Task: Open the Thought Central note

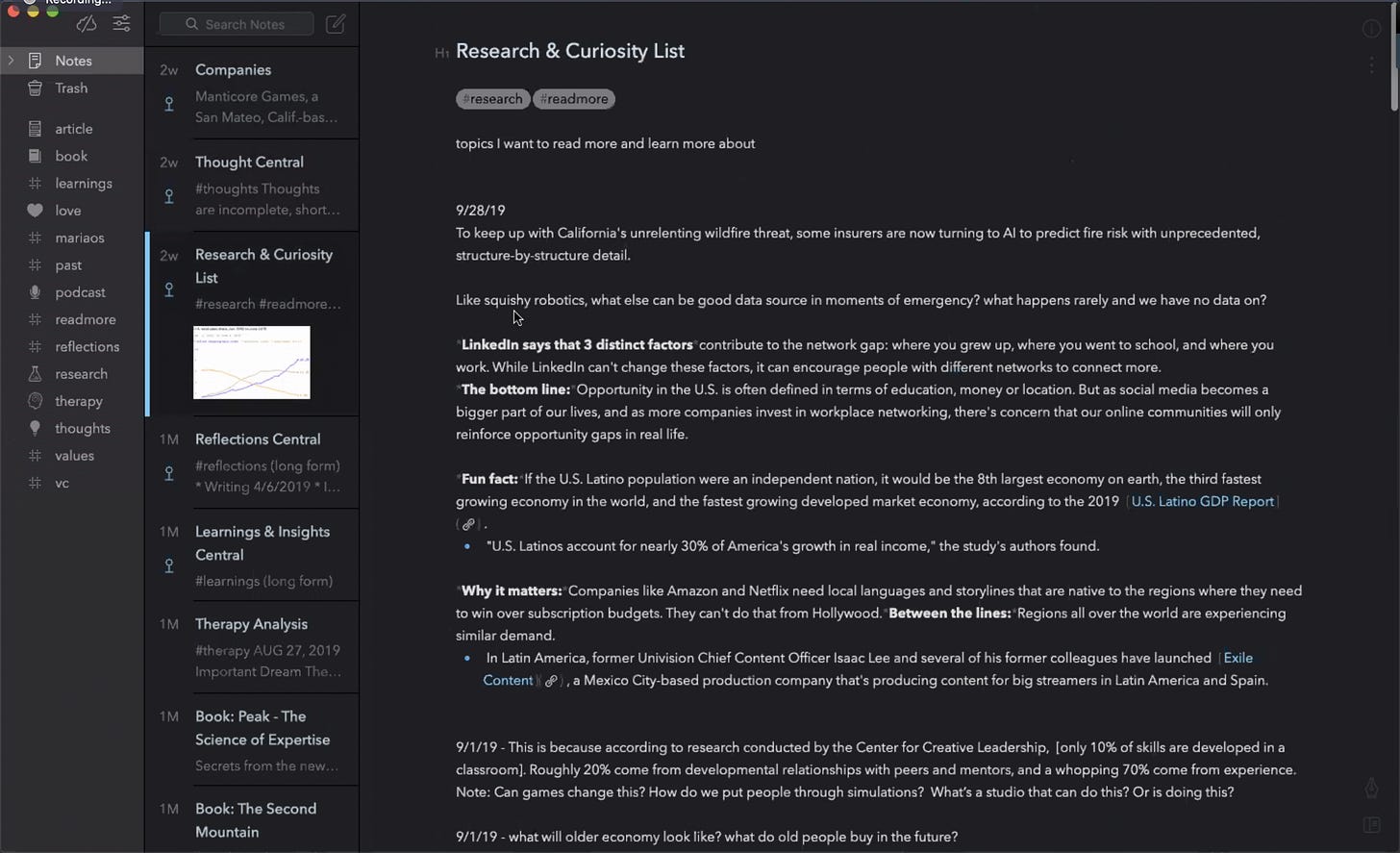Action: (252, 185)
